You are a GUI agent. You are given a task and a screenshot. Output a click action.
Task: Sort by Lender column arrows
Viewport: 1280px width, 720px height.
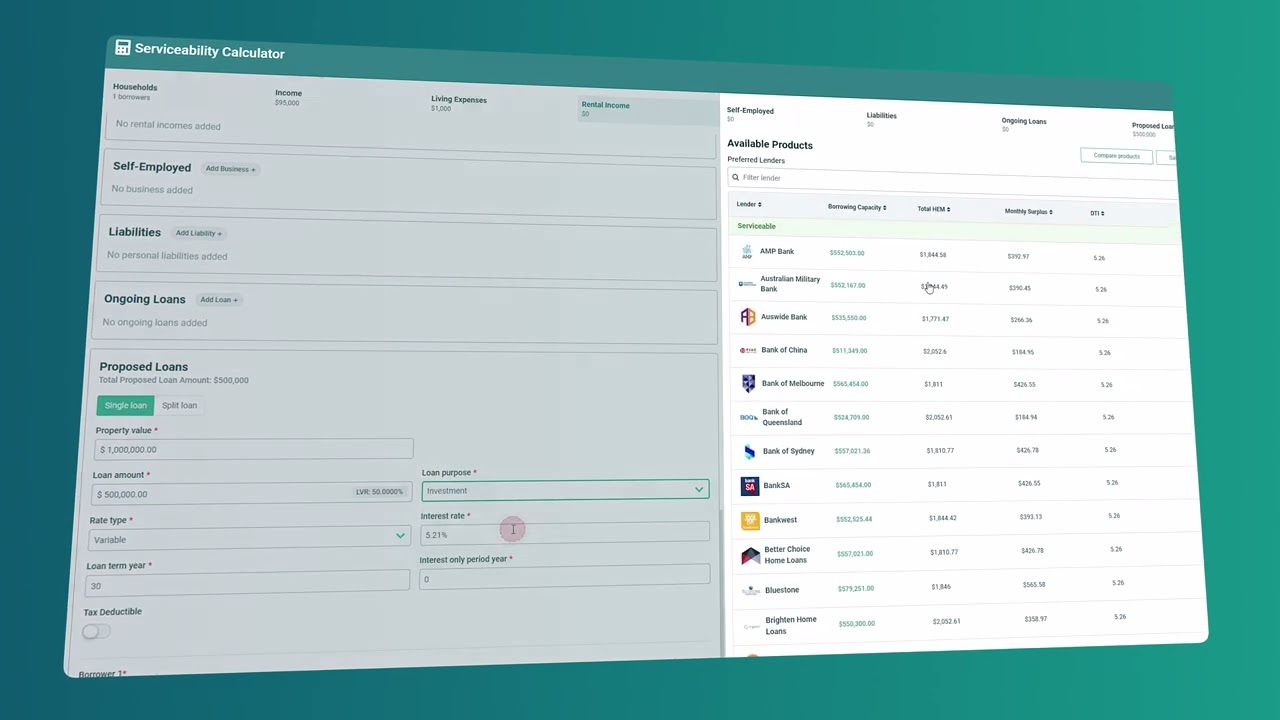(x=759, y=204)
